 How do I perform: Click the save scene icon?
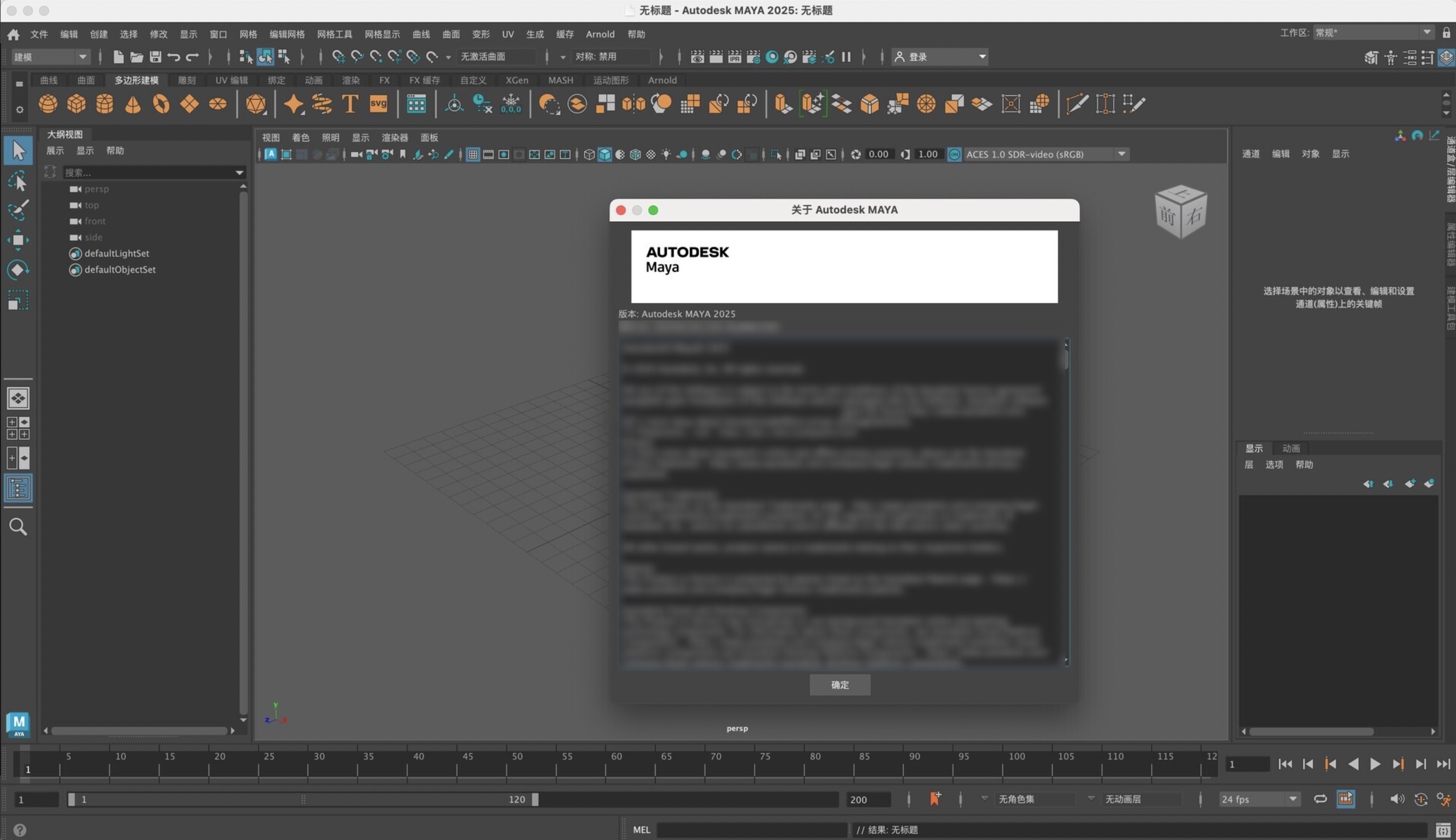pos(155,56)
